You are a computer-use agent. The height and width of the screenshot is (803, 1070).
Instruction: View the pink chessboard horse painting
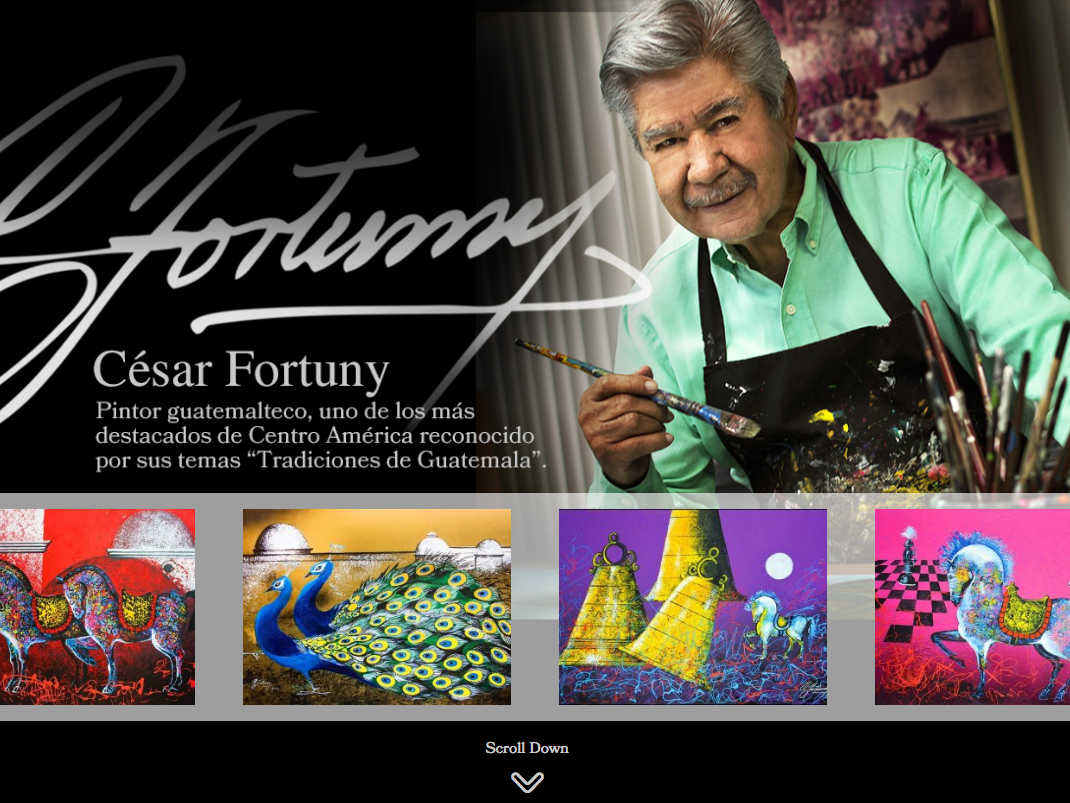point(972,607)
